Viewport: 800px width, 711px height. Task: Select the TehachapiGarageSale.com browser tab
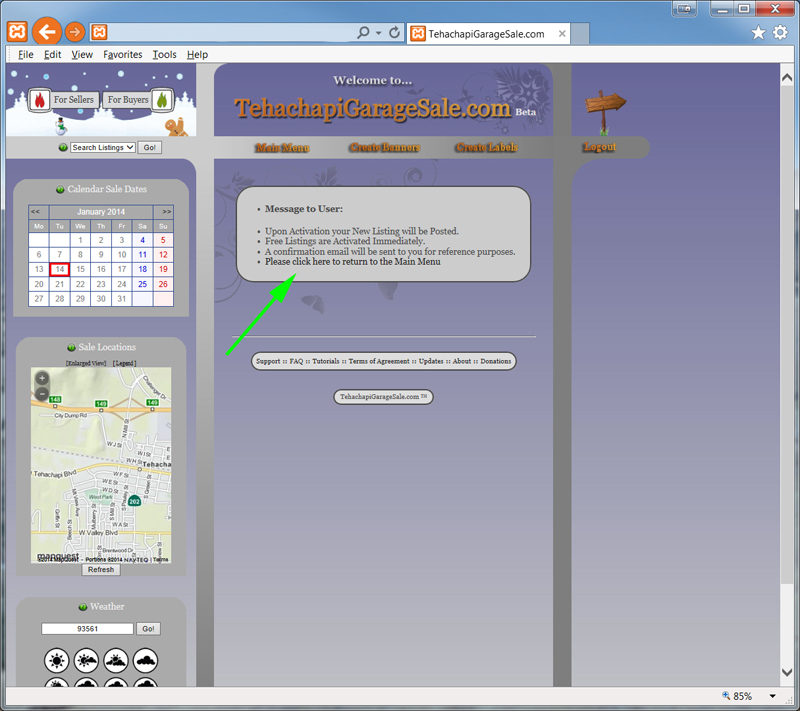click(x=488, y=34)
